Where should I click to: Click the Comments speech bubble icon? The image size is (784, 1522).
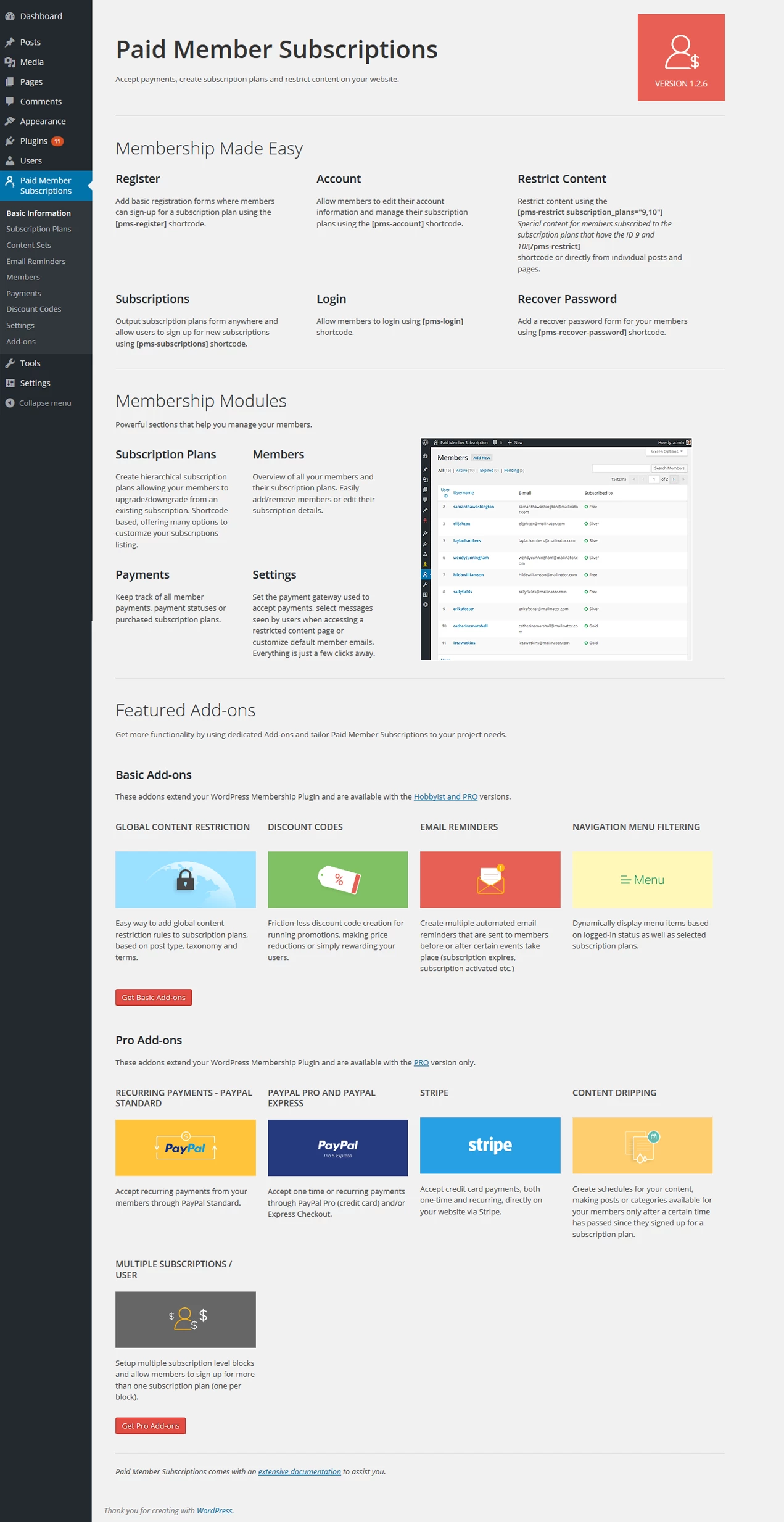10,101
